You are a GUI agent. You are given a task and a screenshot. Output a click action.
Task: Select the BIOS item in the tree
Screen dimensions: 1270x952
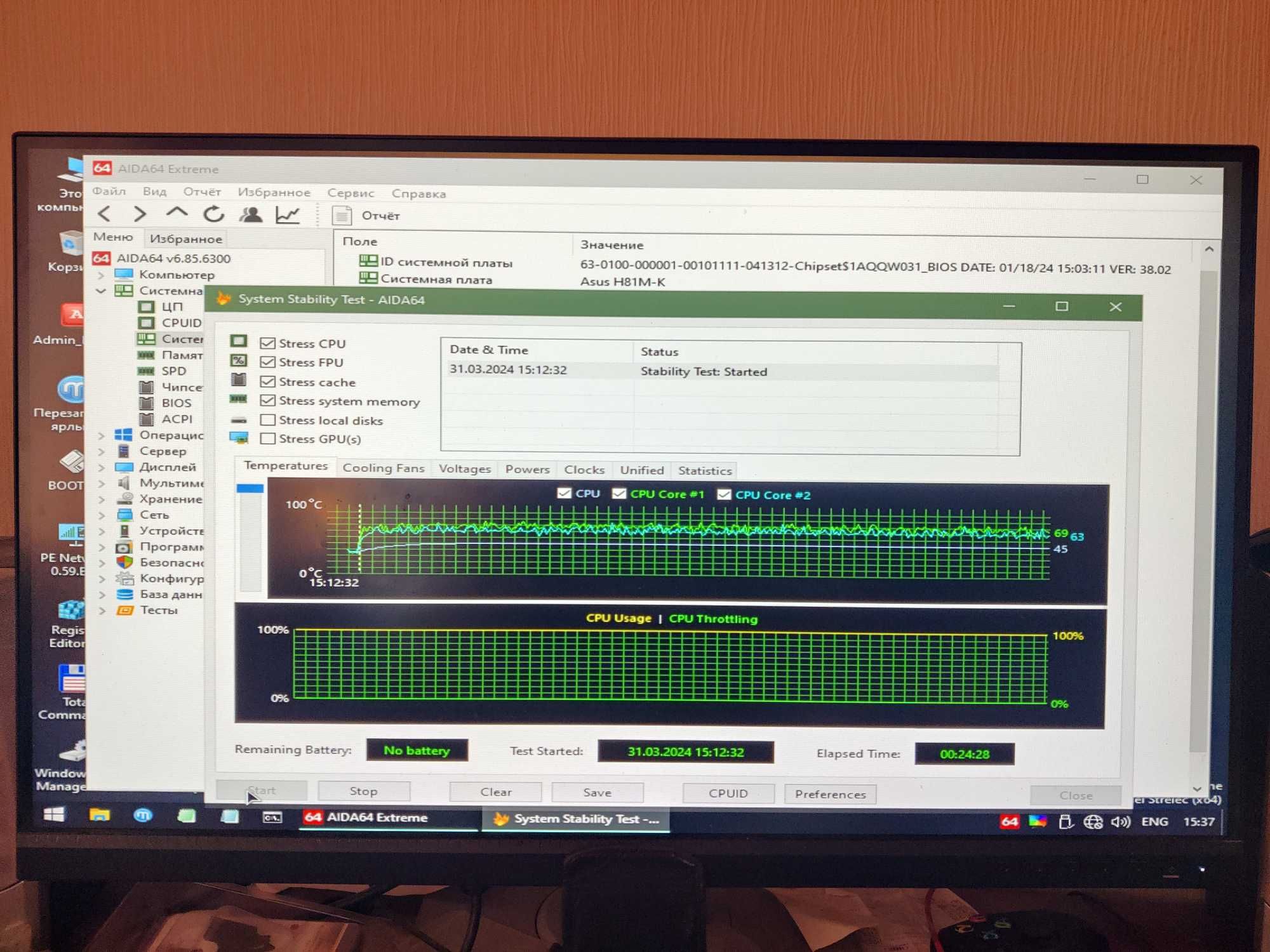pyautogui.click(x=177, y=403)
